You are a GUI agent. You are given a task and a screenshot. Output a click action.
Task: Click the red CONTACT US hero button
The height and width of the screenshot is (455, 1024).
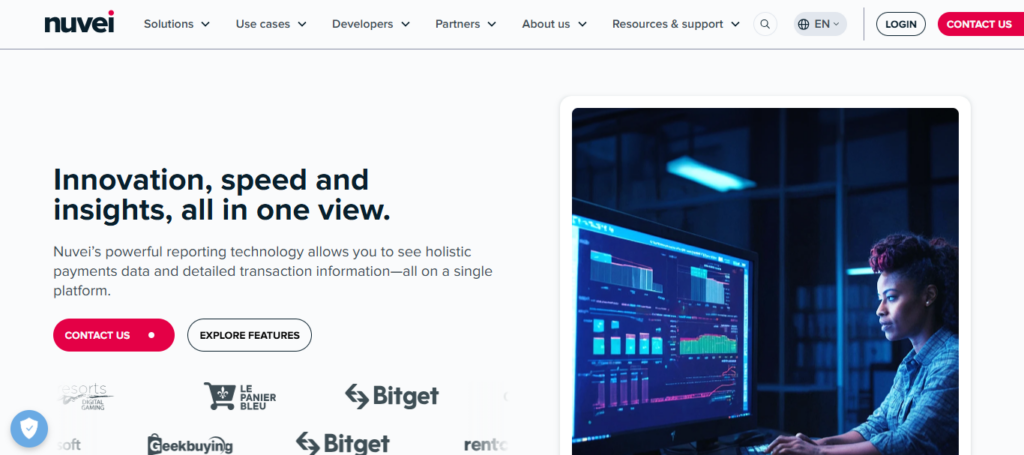coord(114,335)
